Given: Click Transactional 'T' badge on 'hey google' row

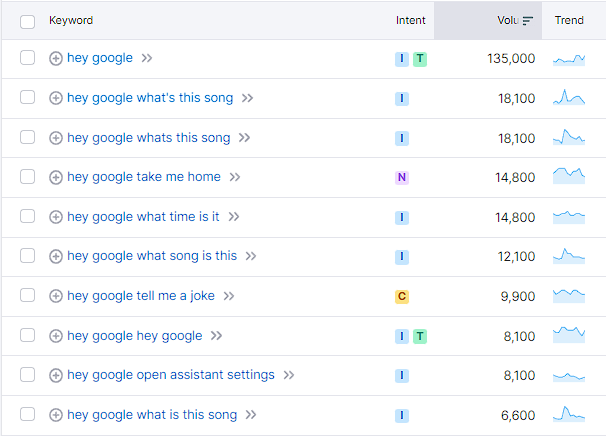Looking at the screenshot, I should click(420, 59).
